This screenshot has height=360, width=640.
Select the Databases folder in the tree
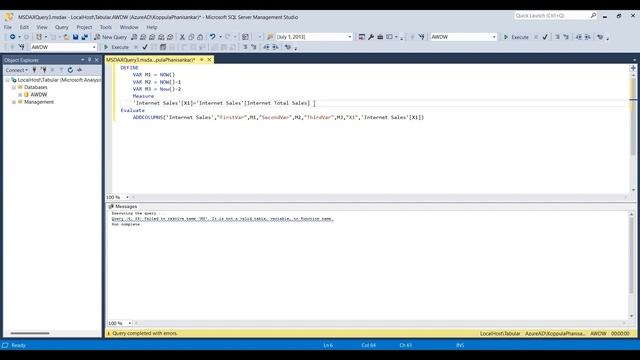coord(36,87)
